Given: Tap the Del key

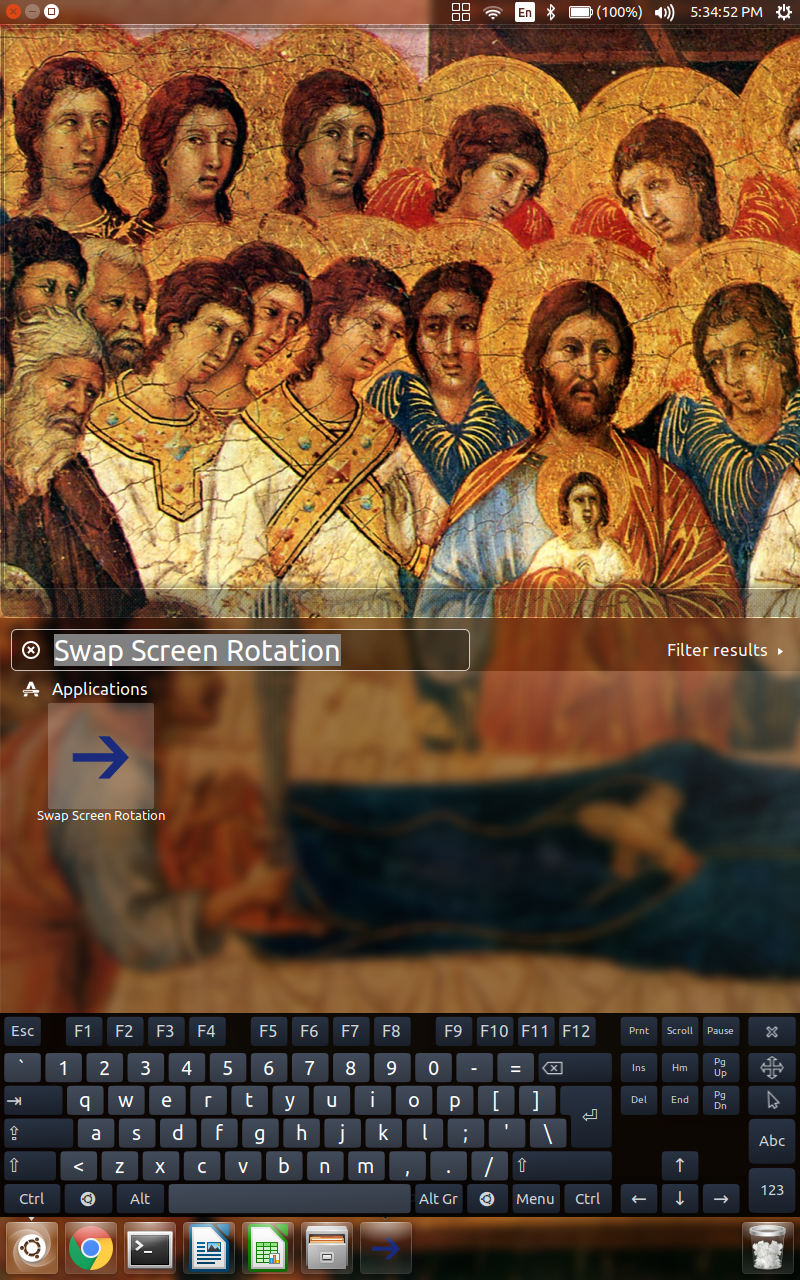Looking at the screenshot, I should (x=639, y=1100).
